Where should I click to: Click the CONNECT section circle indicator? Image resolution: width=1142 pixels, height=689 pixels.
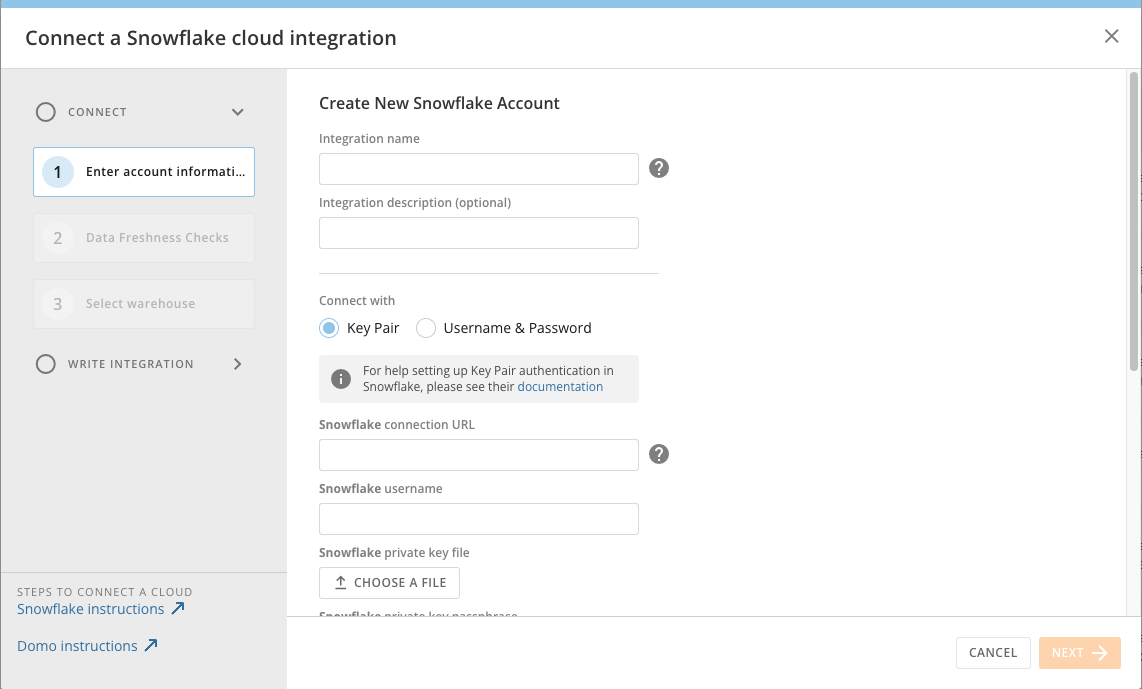(46, 112)
